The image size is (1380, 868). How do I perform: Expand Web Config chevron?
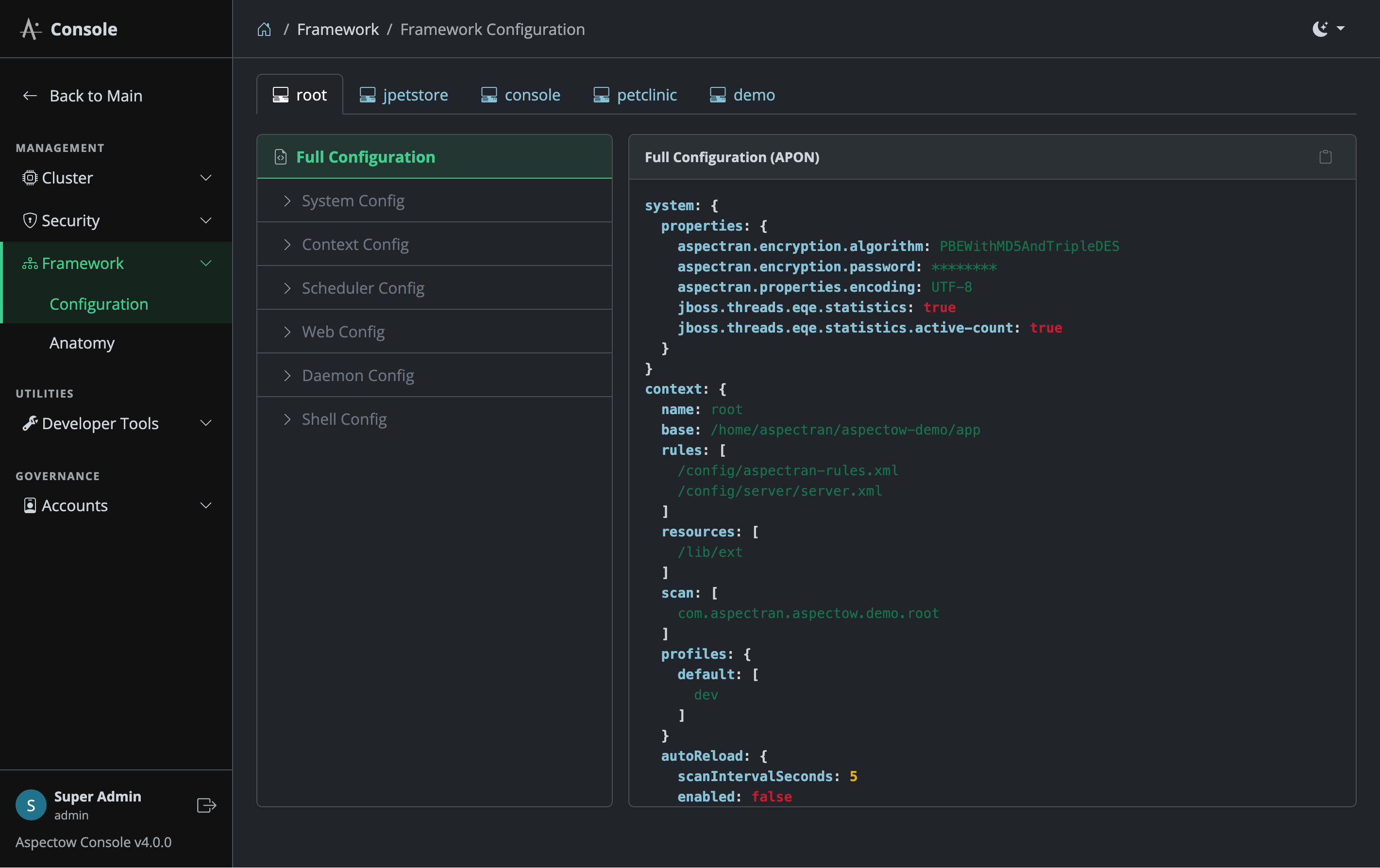[x=287, y=332]
